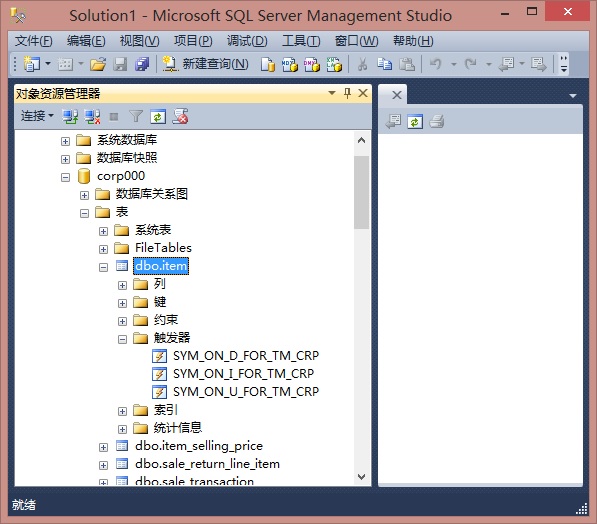Close the 对象资源管理器 panel
597x524 pixels.
coord(363,93)
